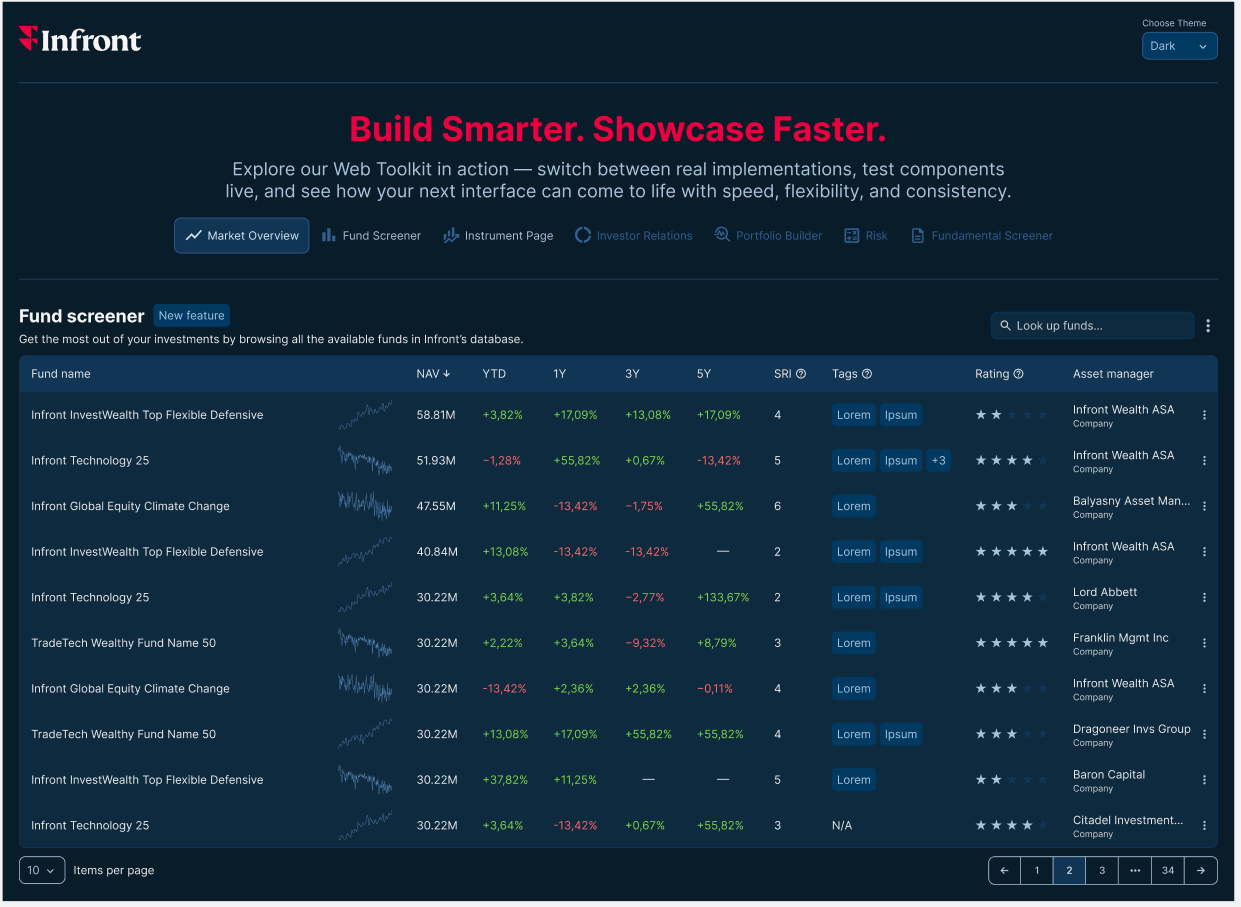Click the Infront logo
Image resolution: width=1241 pixels, height=907 pixels.
(x=80, y=40)
